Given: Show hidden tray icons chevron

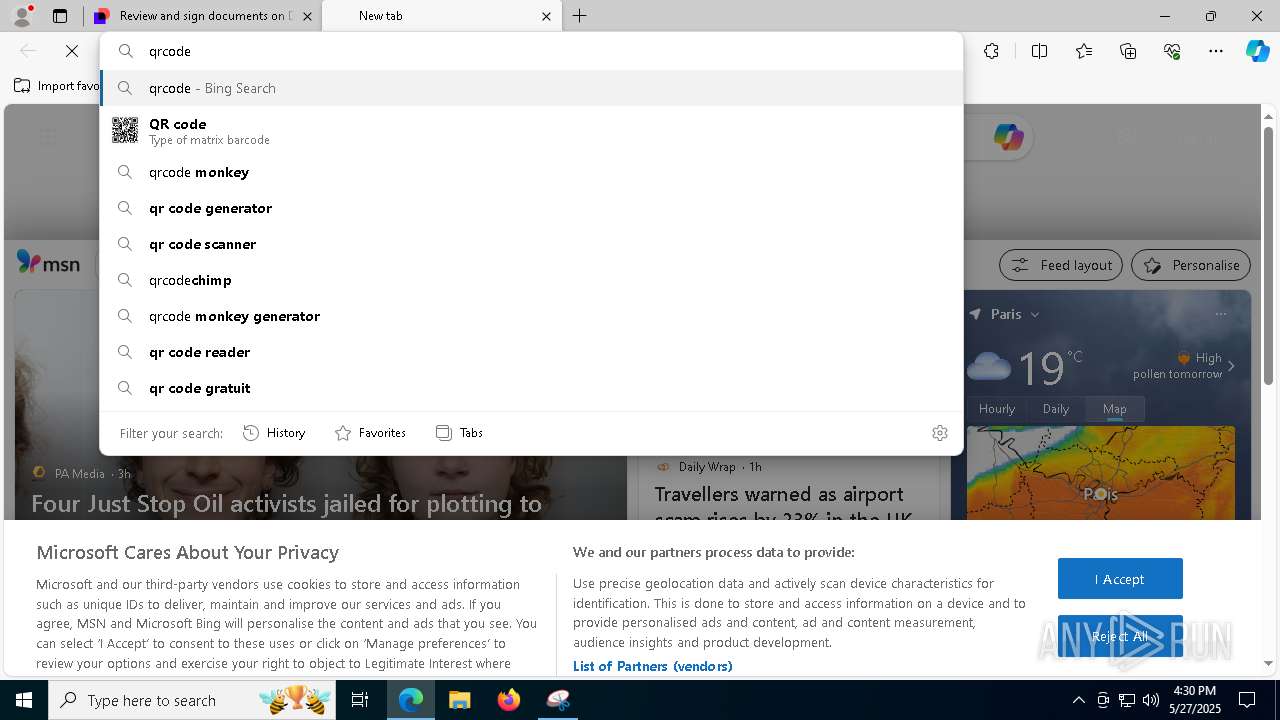Looking at the screenshot, I should click(x=1078, y=700).
